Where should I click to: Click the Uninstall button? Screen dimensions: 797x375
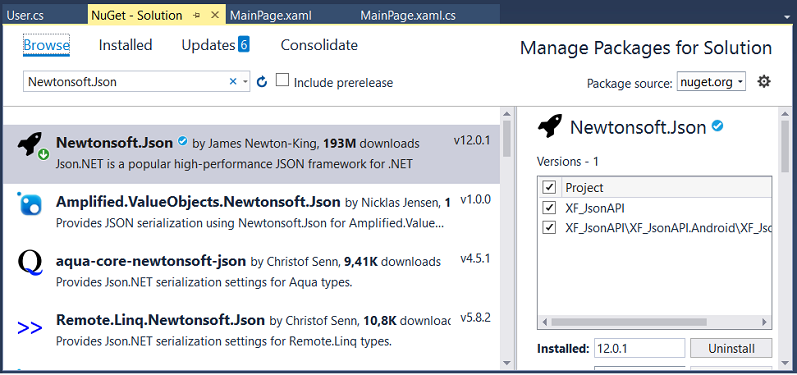[x=731, y=349]
